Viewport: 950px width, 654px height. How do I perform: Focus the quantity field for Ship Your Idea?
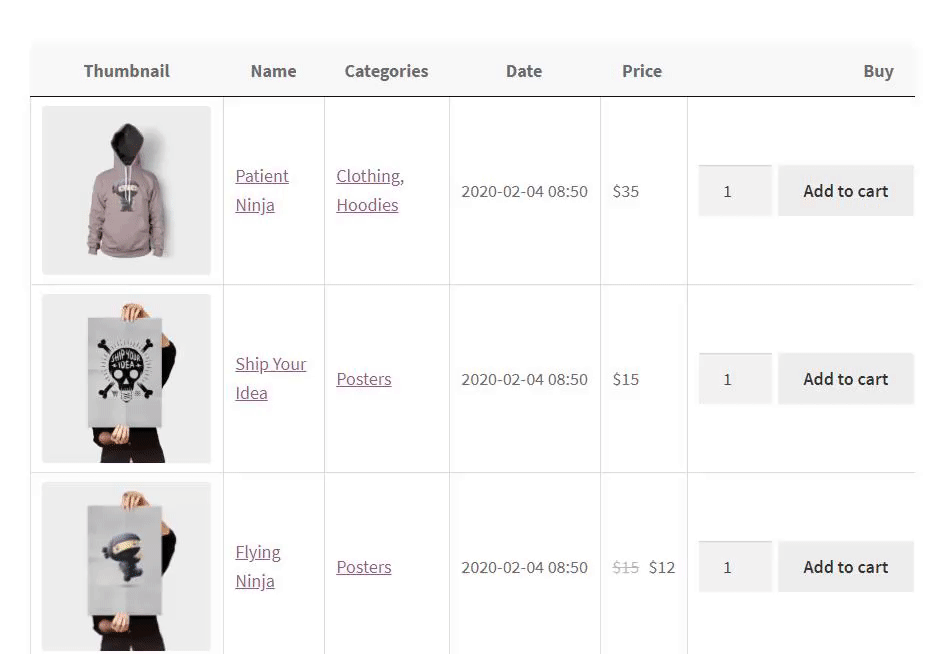(x=735, y=378)
